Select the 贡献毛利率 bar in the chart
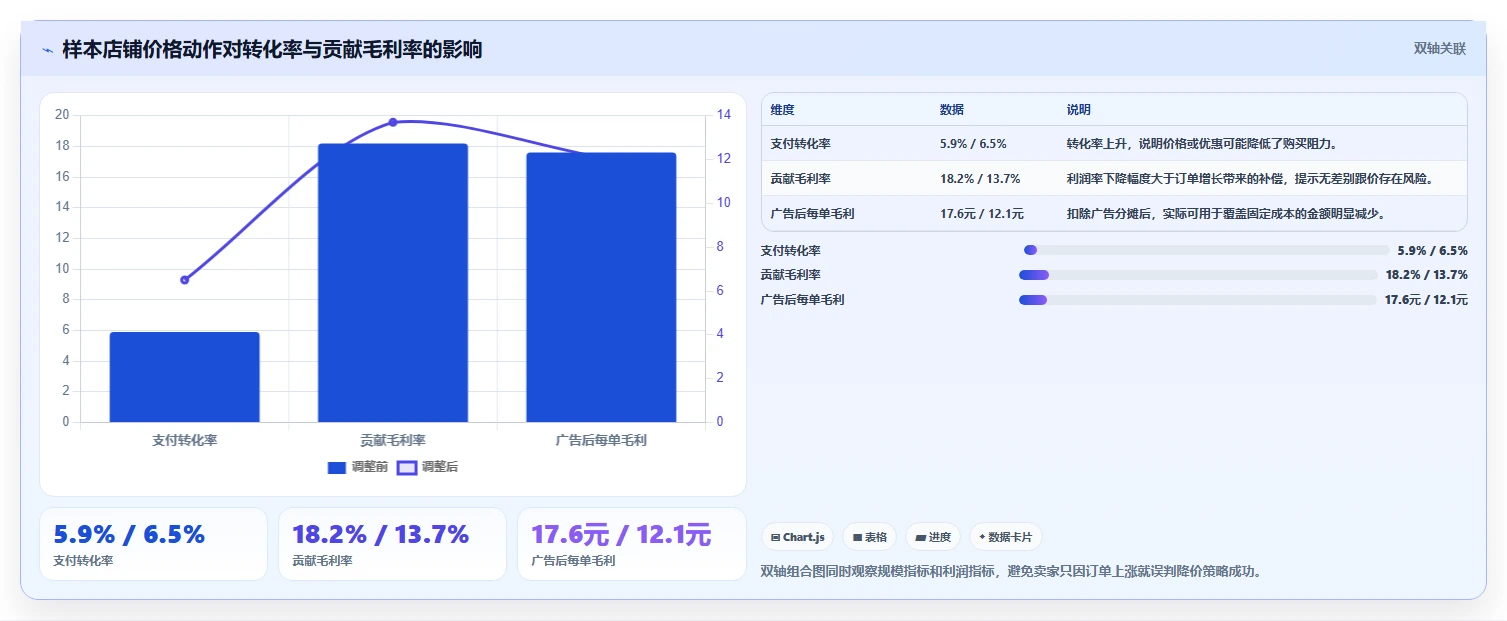The width and height of the screenshot is (1507, 621). [x=393, y=283]
